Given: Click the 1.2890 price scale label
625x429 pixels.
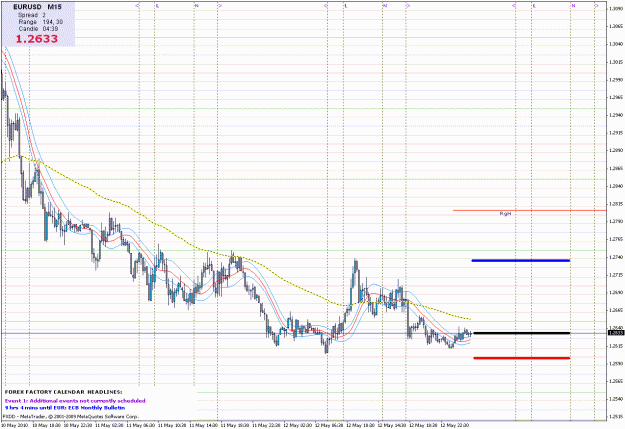Looking at the screenshot, I should pyautogui.click(x=616, y=150).
